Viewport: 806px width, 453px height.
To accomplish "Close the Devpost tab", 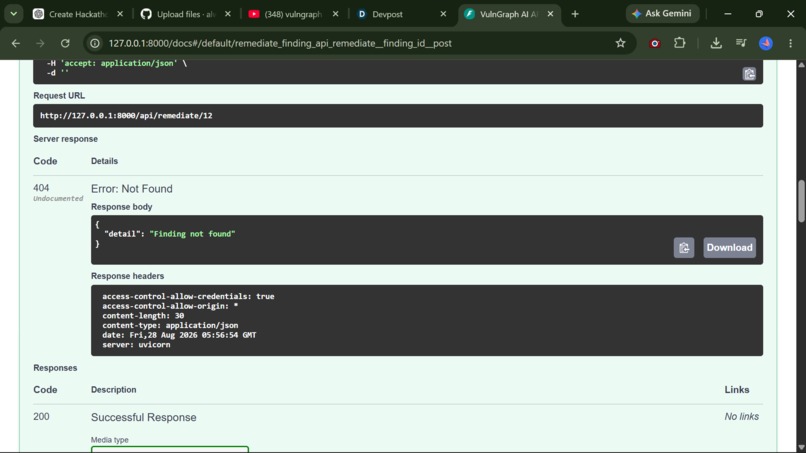I will click(x=443, y=14).
